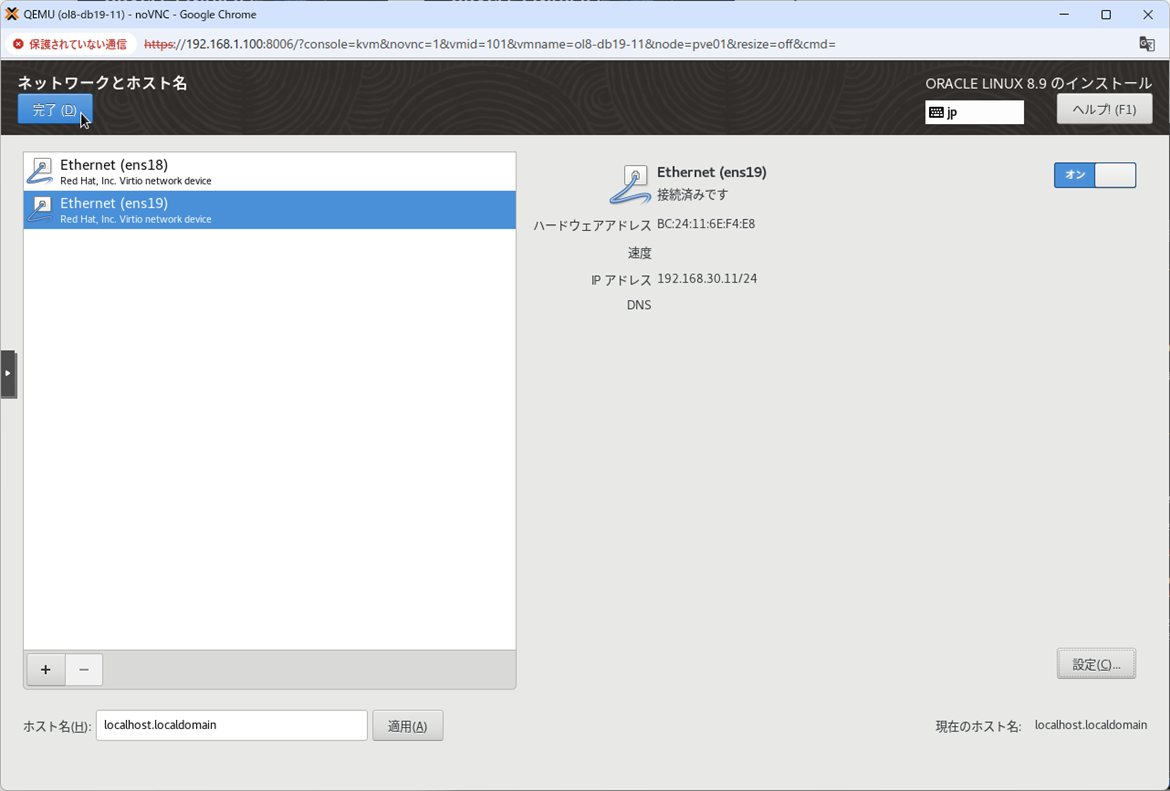The image size is (1170, 791).
Task: Click the ハードウェアアドレス label
Action: [592, 225]
